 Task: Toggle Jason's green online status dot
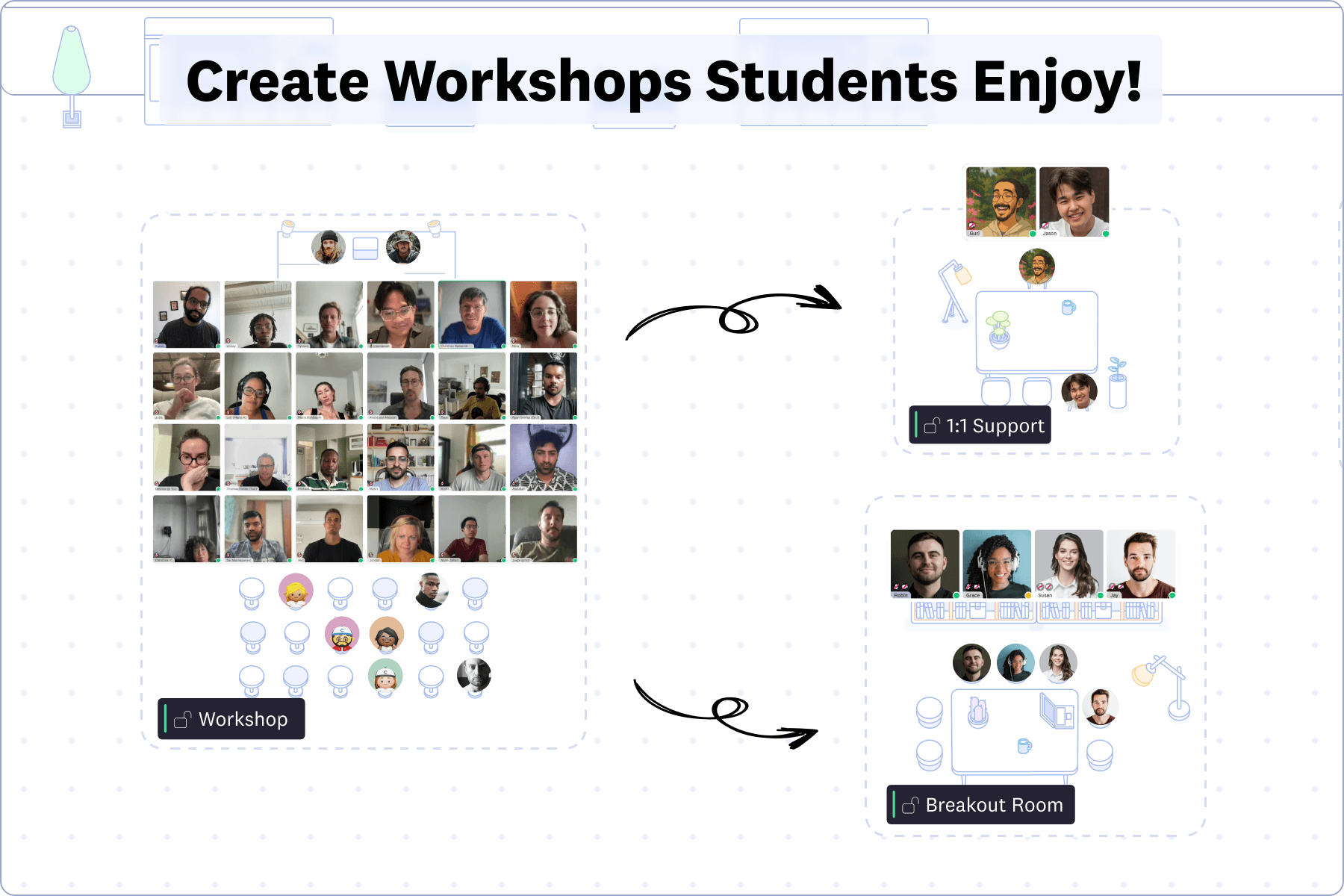(x=1105, y=233)
